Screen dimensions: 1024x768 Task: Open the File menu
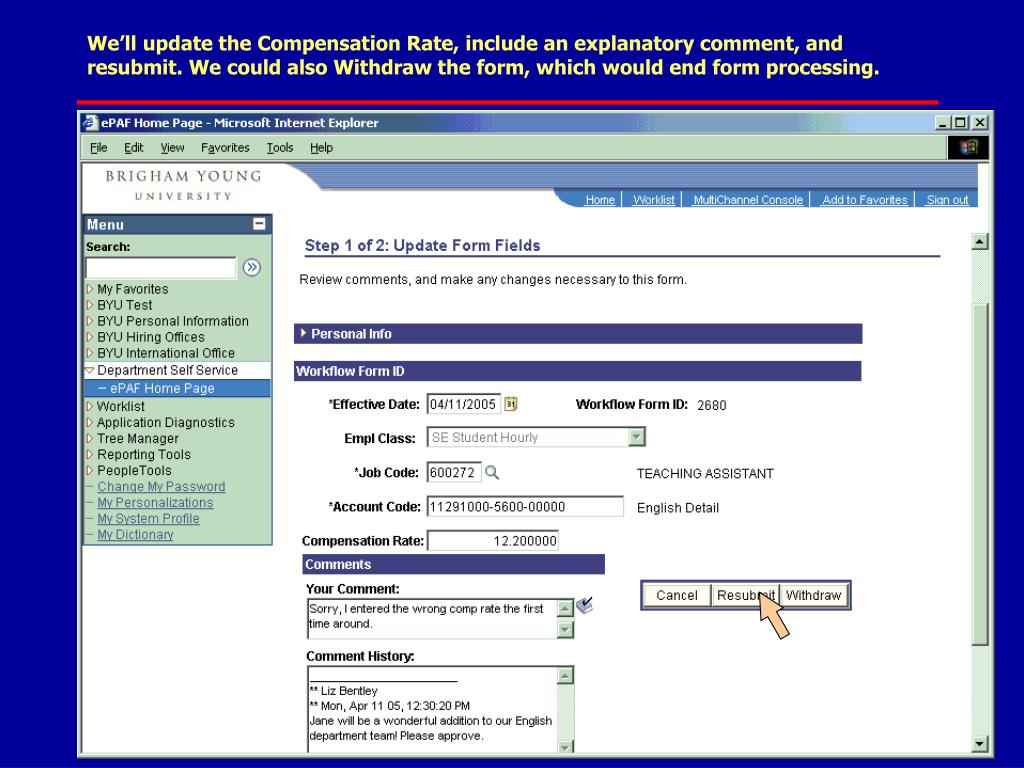click(99, 148)
